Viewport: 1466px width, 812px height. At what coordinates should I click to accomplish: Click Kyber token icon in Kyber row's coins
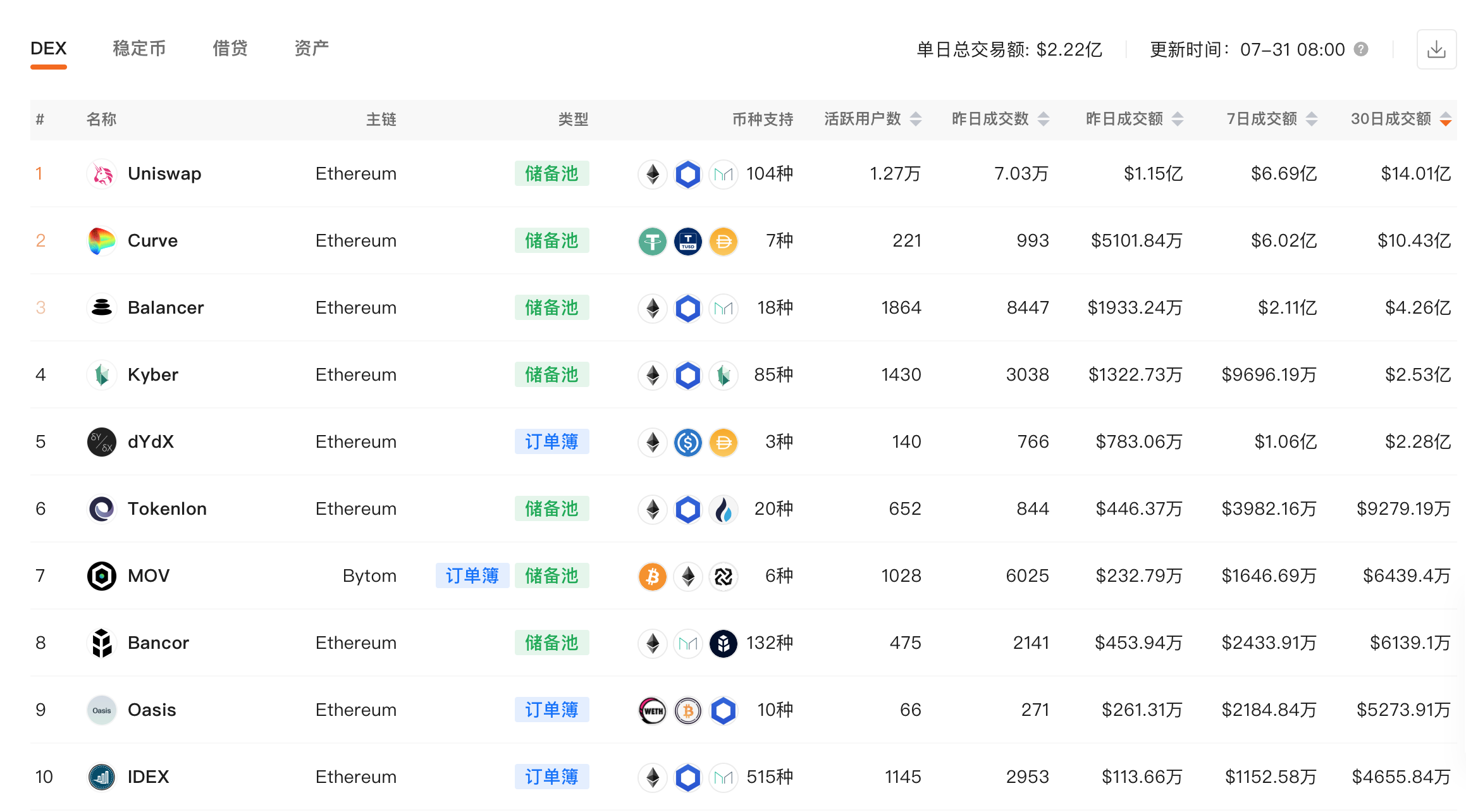(724, 375)
